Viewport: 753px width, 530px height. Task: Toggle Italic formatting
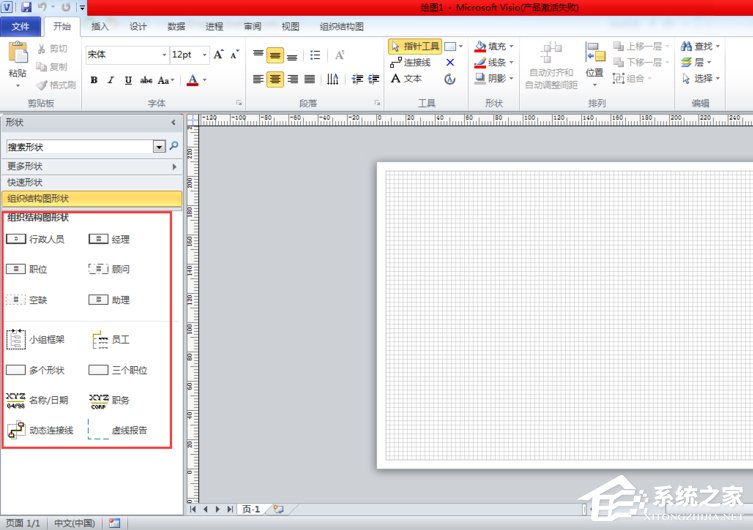tap(111, 80)
